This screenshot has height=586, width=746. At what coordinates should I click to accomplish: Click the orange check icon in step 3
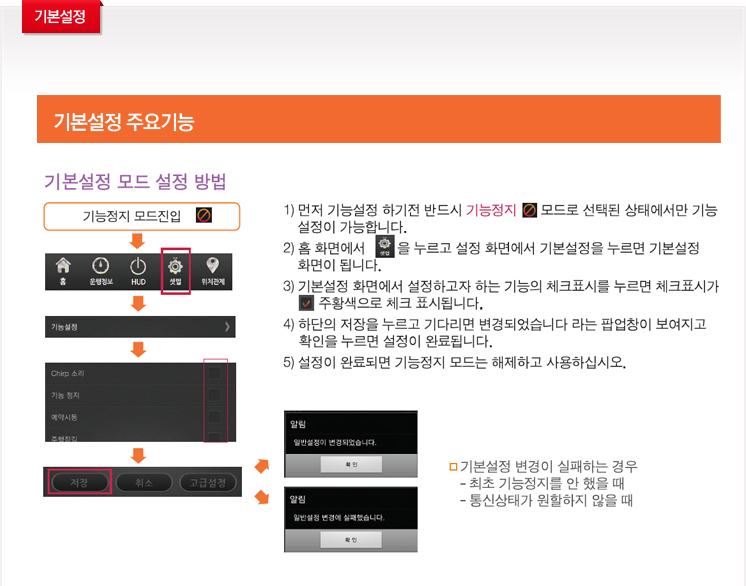306,303
